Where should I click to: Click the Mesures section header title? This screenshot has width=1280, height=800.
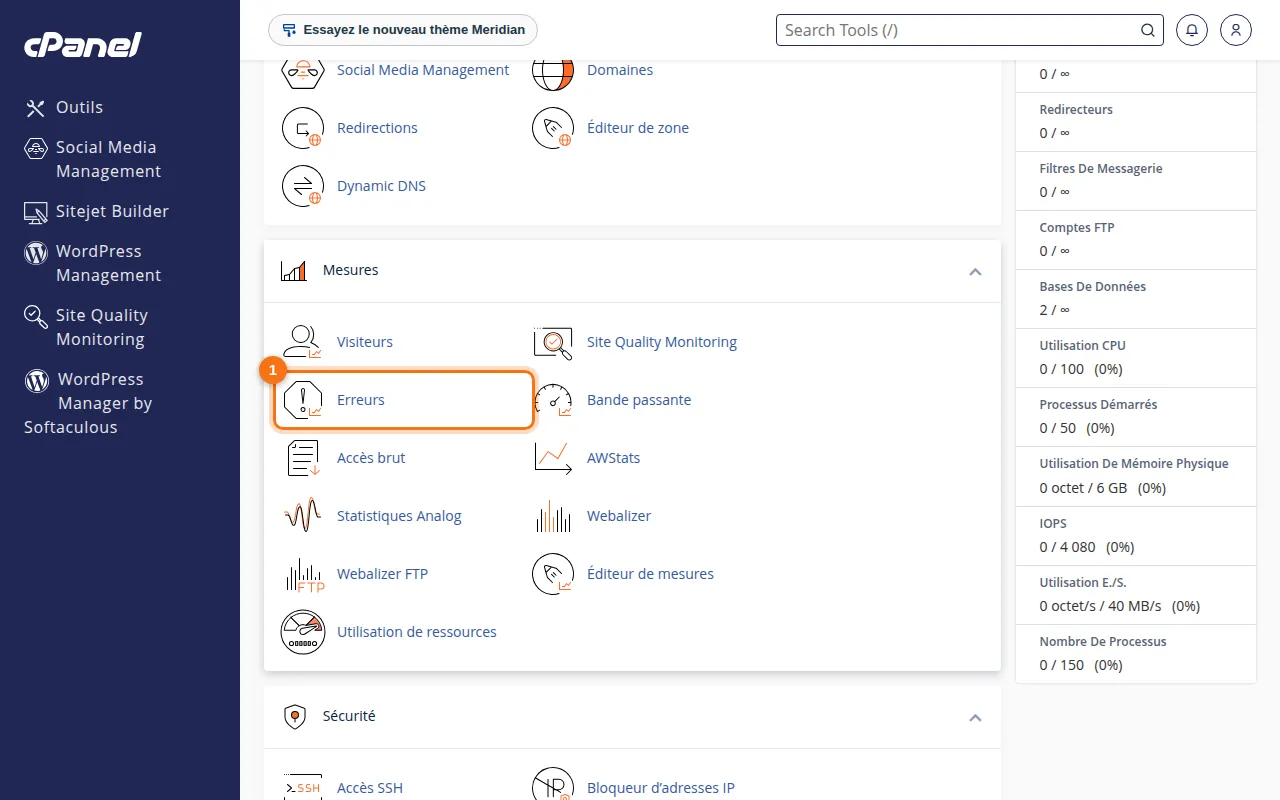tap(351, 271)
